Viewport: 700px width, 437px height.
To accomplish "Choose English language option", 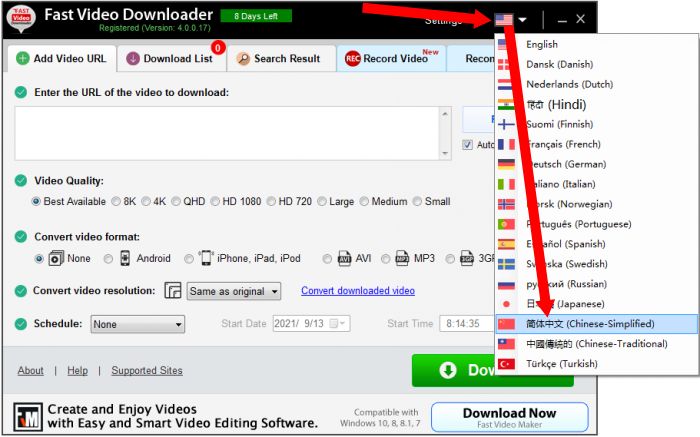I will tap(596, 44).
